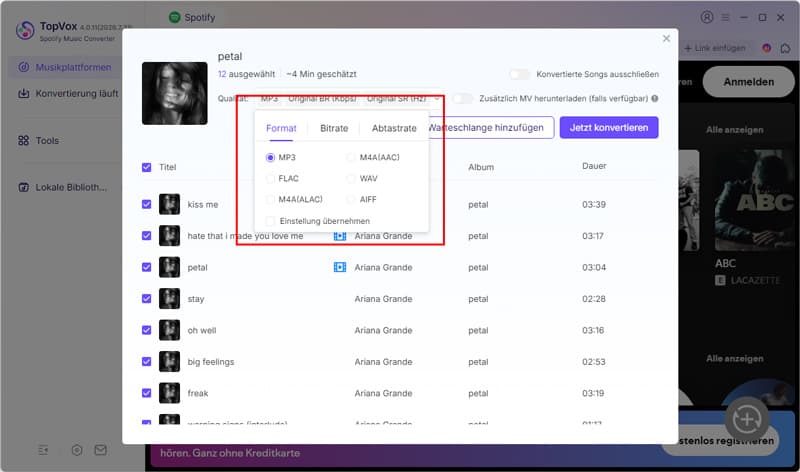The width and height of the screenshot is (800, 472).
Task: Switch to the Bitrate tab
Action: [334, 129]
